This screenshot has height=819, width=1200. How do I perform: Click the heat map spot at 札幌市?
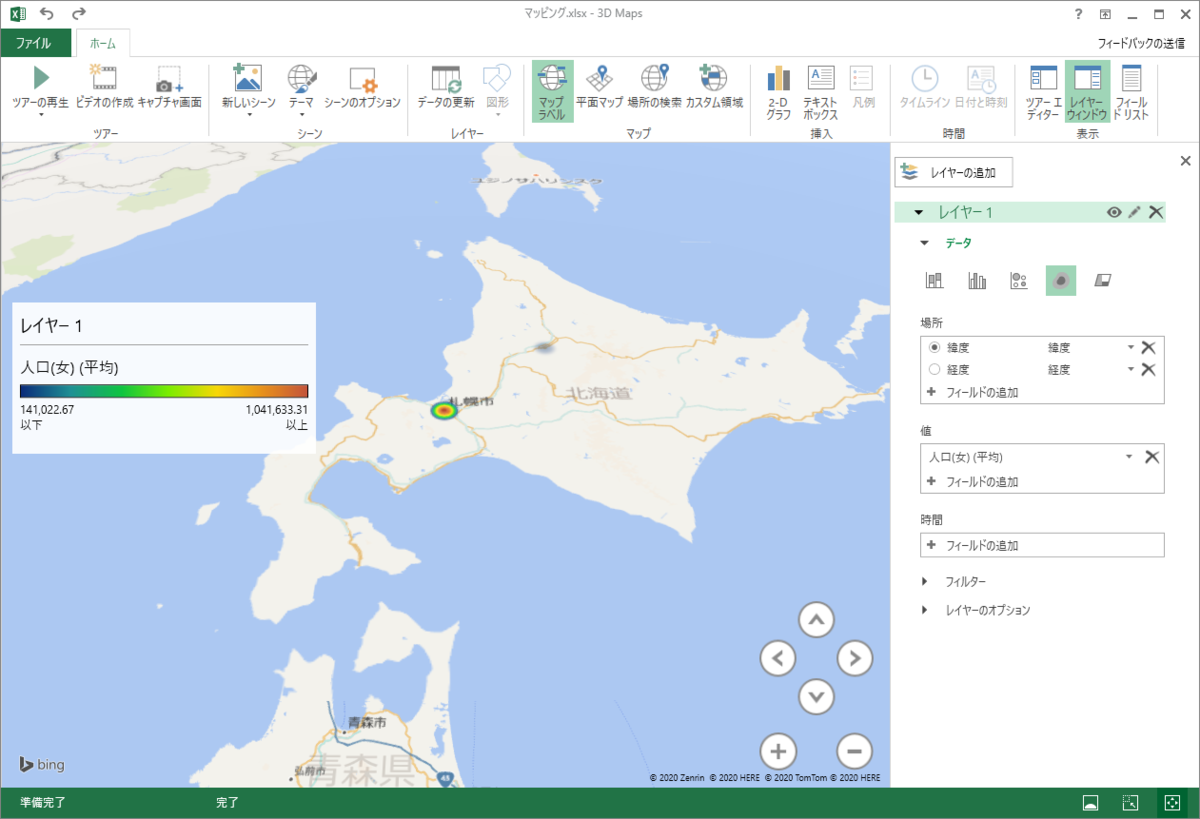443,410
